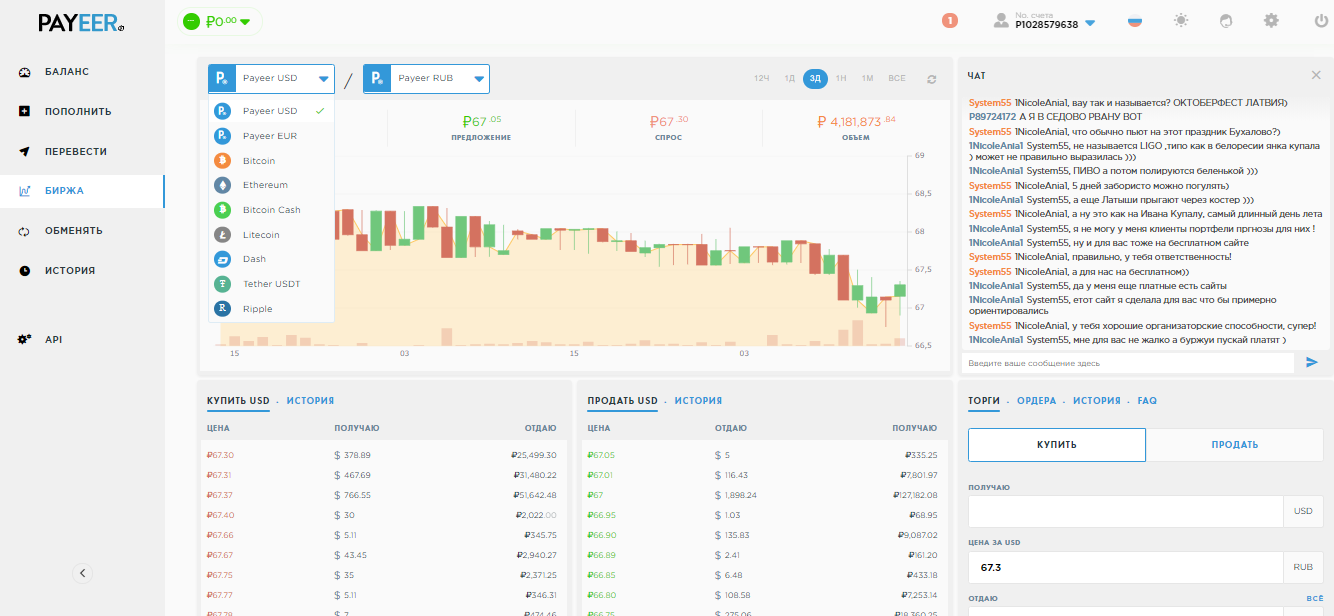Select the Купить trade mode button

1057,445
